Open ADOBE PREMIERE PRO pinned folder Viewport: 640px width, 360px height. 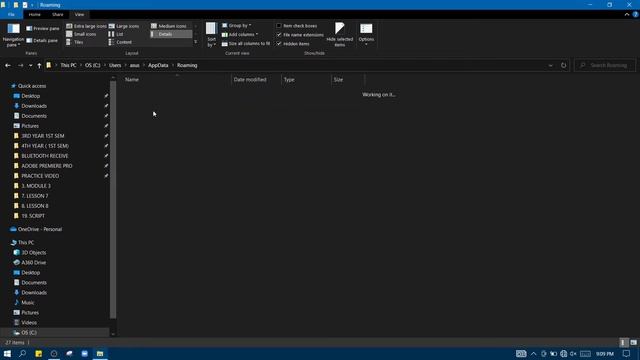tap(47, 166)
